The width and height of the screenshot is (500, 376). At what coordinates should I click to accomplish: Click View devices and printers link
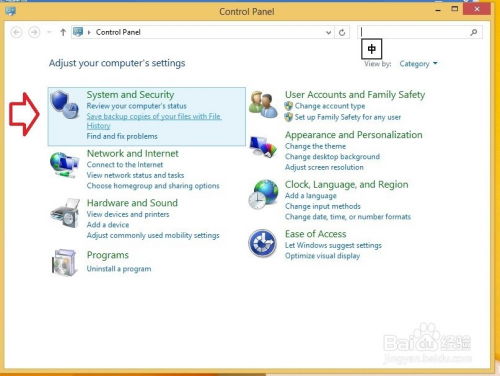(x=128, y=214)
